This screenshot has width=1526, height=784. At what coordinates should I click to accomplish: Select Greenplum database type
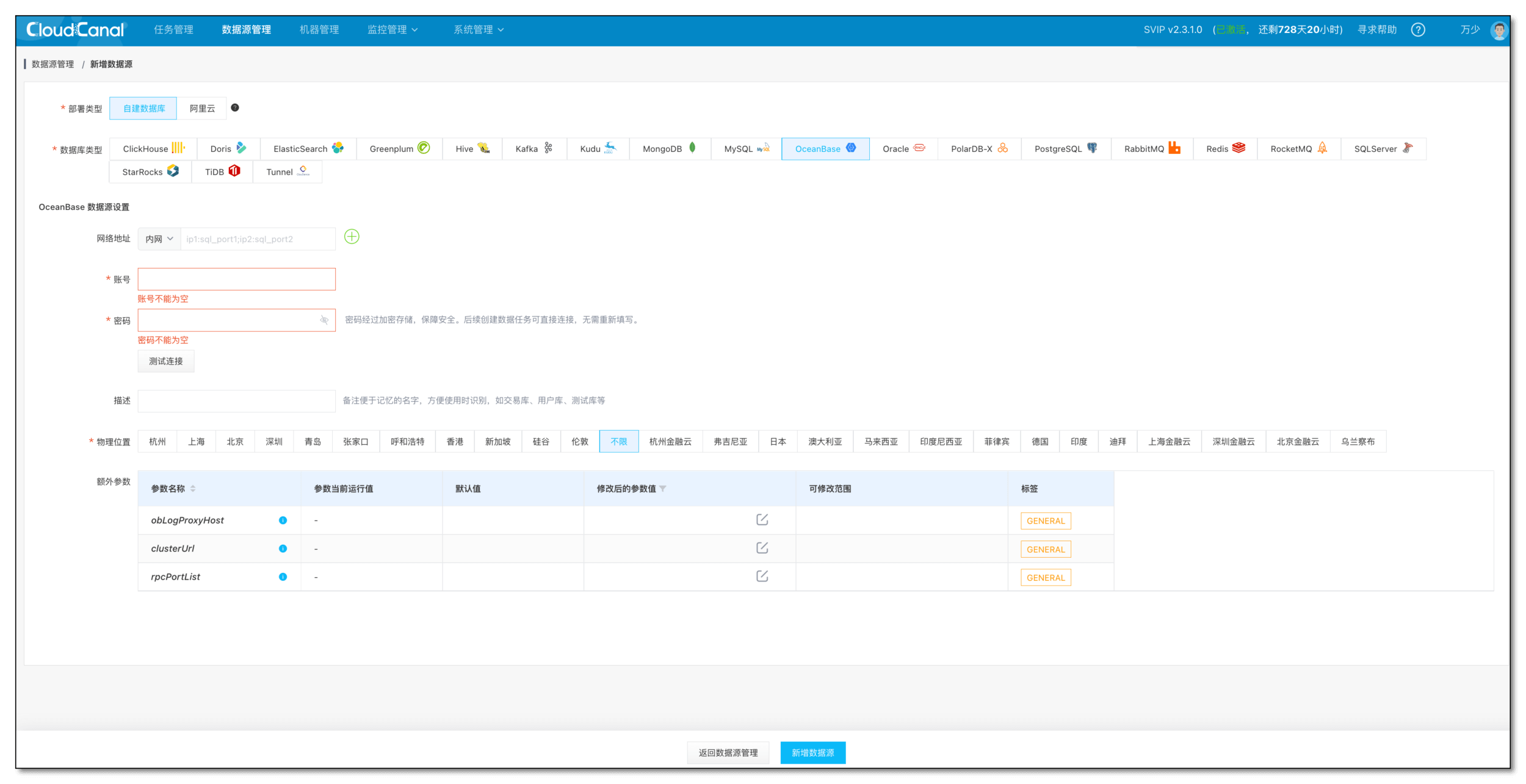(x=399, y=148)
